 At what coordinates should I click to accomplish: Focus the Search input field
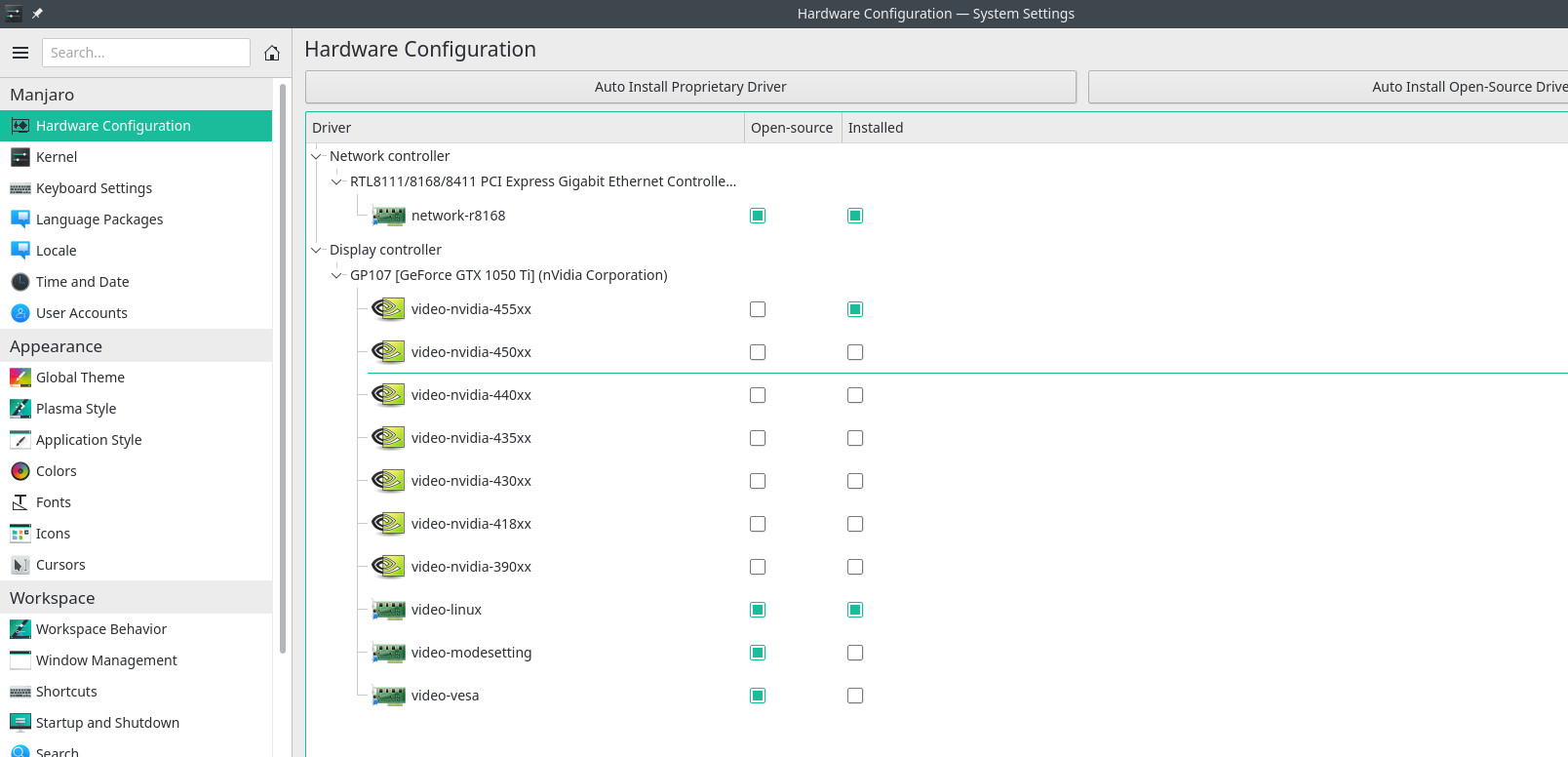(146, 53)
